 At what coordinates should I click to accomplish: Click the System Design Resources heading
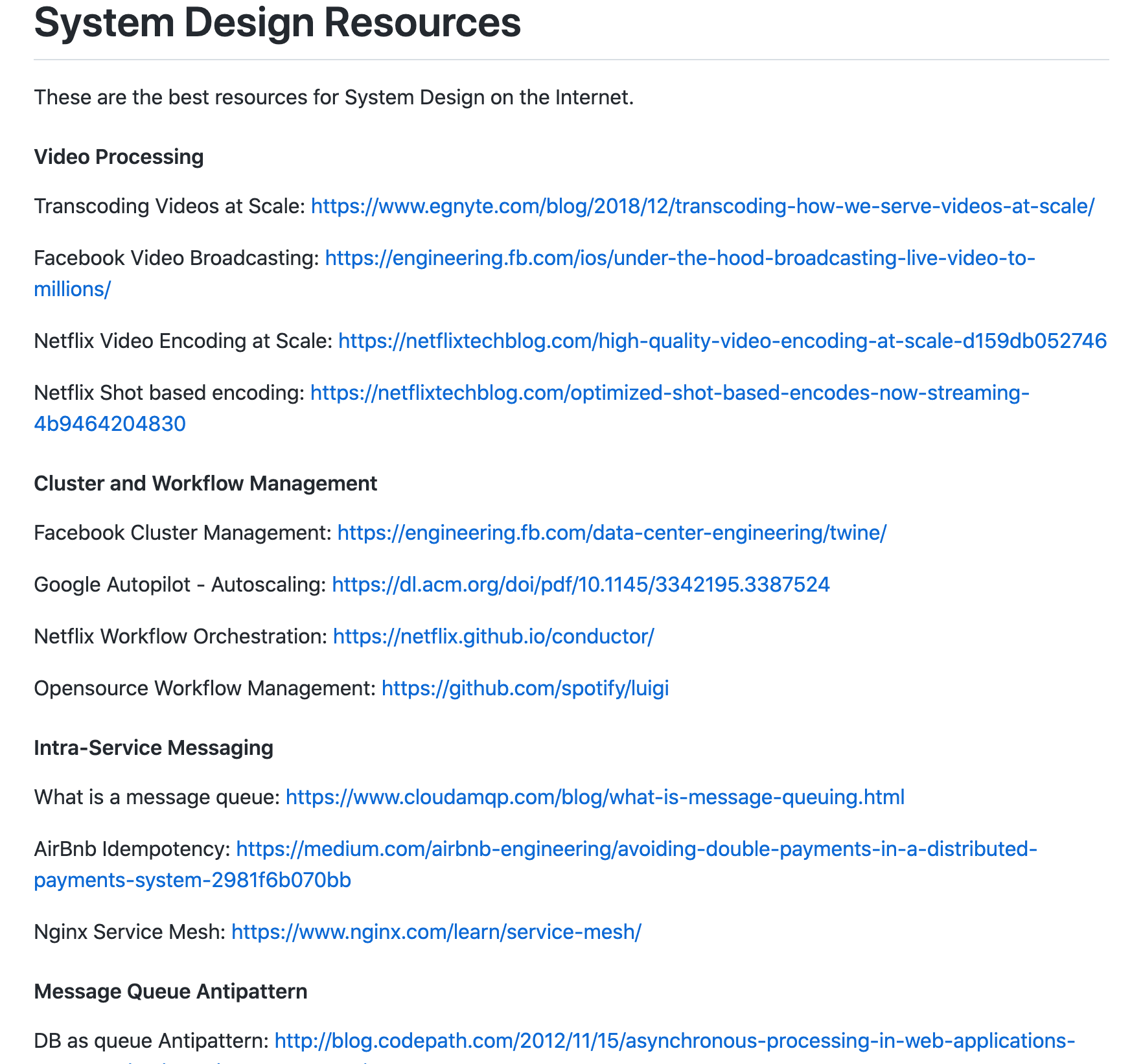277,23
